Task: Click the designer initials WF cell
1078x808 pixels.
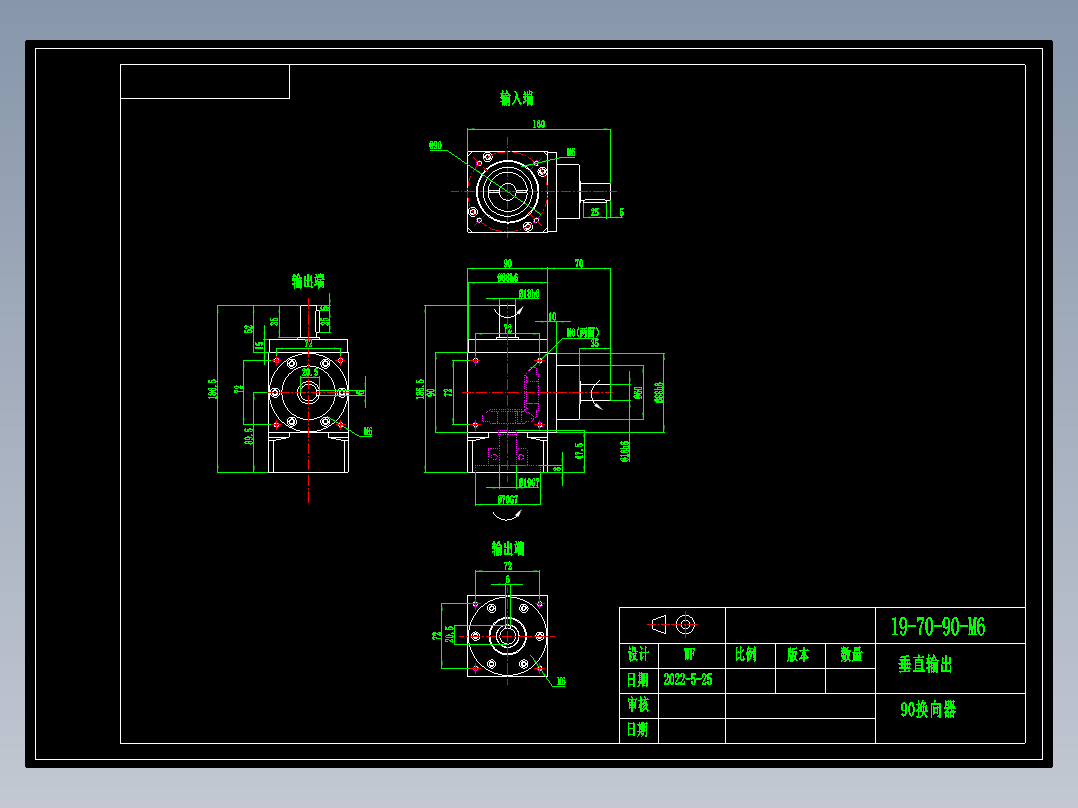Action: (x=690, y=655)
